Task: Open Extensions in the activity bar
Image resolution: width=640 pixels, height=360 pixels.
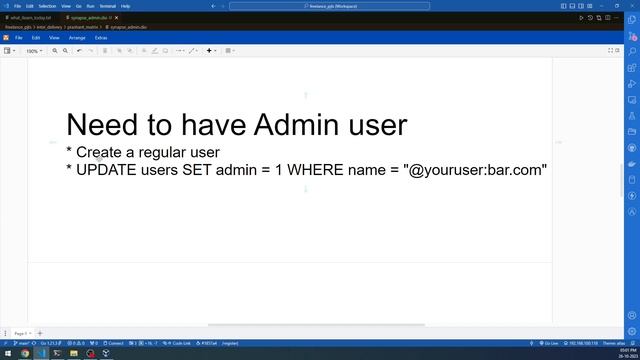Action: pos(632,68)
